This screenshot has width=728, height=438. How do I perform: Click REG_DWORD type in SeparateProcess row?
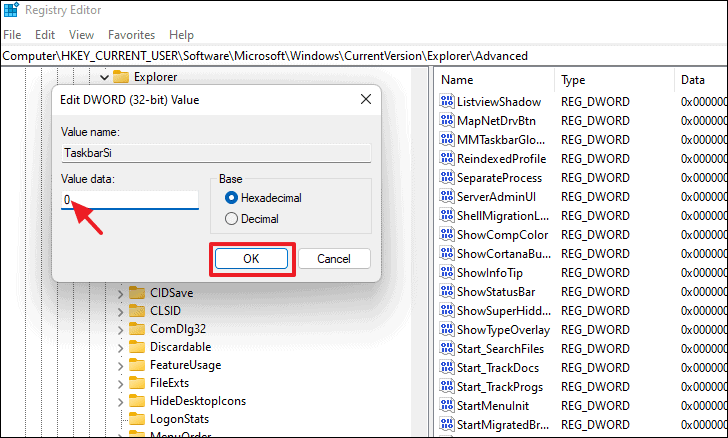[x=595, y=177]
